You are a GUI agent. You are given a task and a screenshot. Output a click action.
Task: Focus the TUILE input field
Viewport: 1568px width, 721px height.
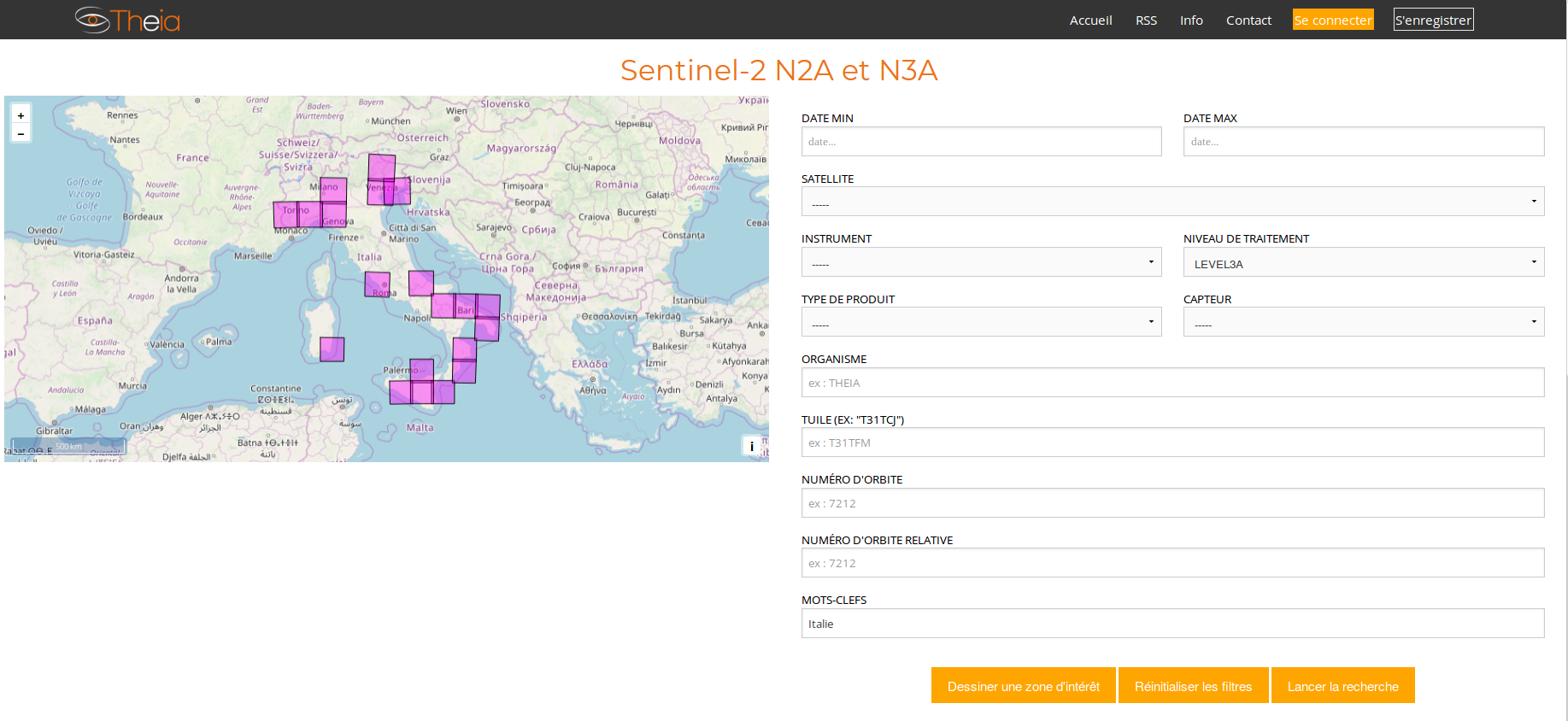1172,443
